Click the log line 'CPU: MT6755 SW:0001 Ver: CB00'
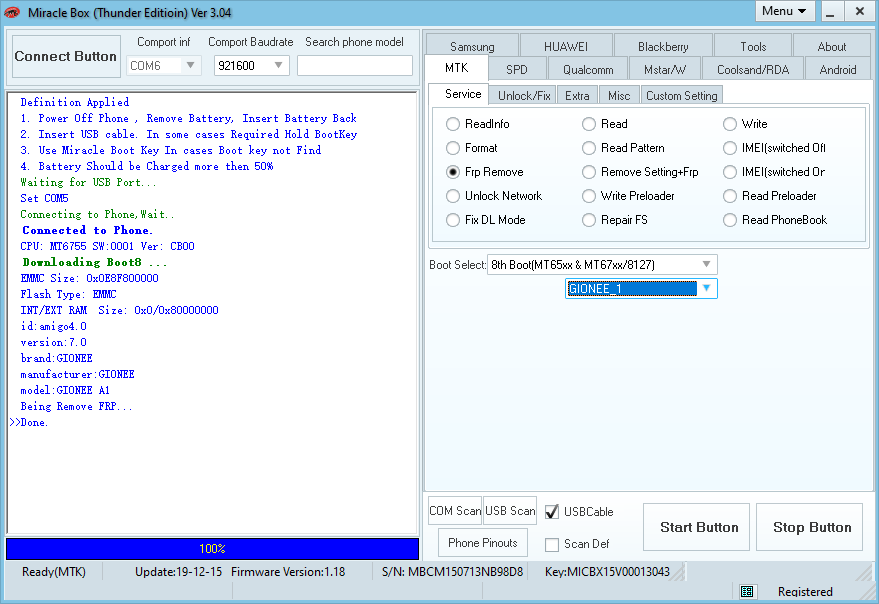879x604 pixels. [108, 246]
